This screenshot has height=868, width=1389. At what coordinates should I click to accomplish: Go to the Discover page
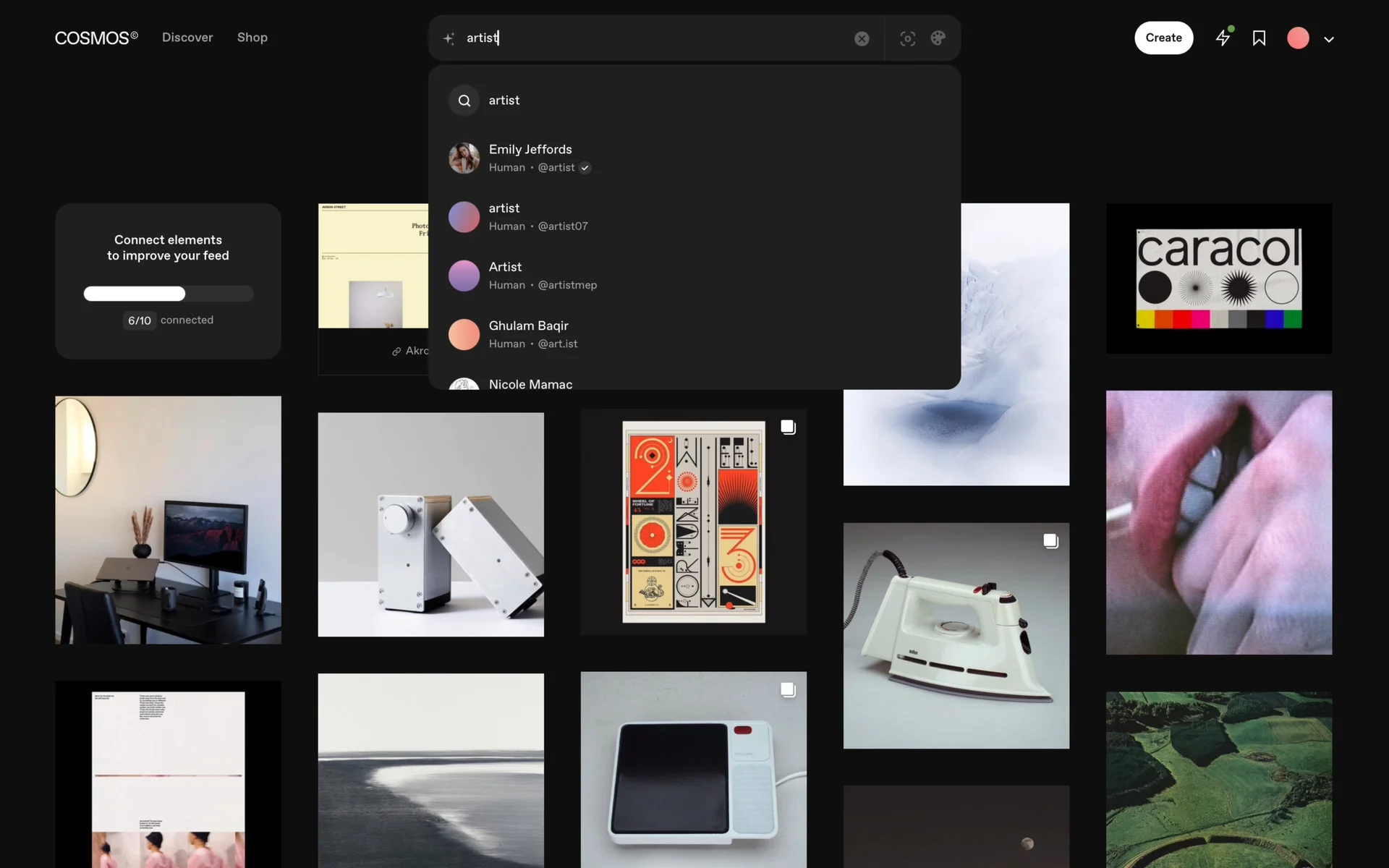[187, 38]
